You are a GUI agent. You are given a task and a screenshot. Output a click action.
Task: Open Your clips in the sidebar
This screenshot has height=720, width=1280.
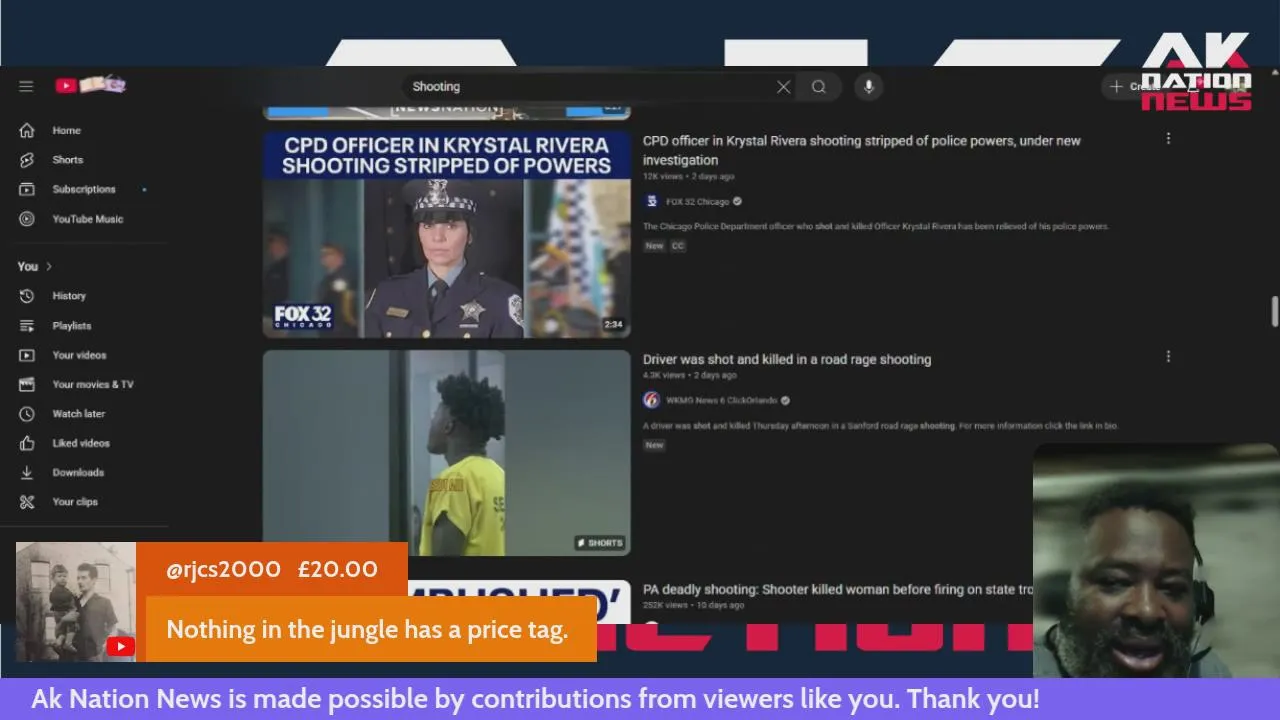pyautogui.click(x=75, y=502)
